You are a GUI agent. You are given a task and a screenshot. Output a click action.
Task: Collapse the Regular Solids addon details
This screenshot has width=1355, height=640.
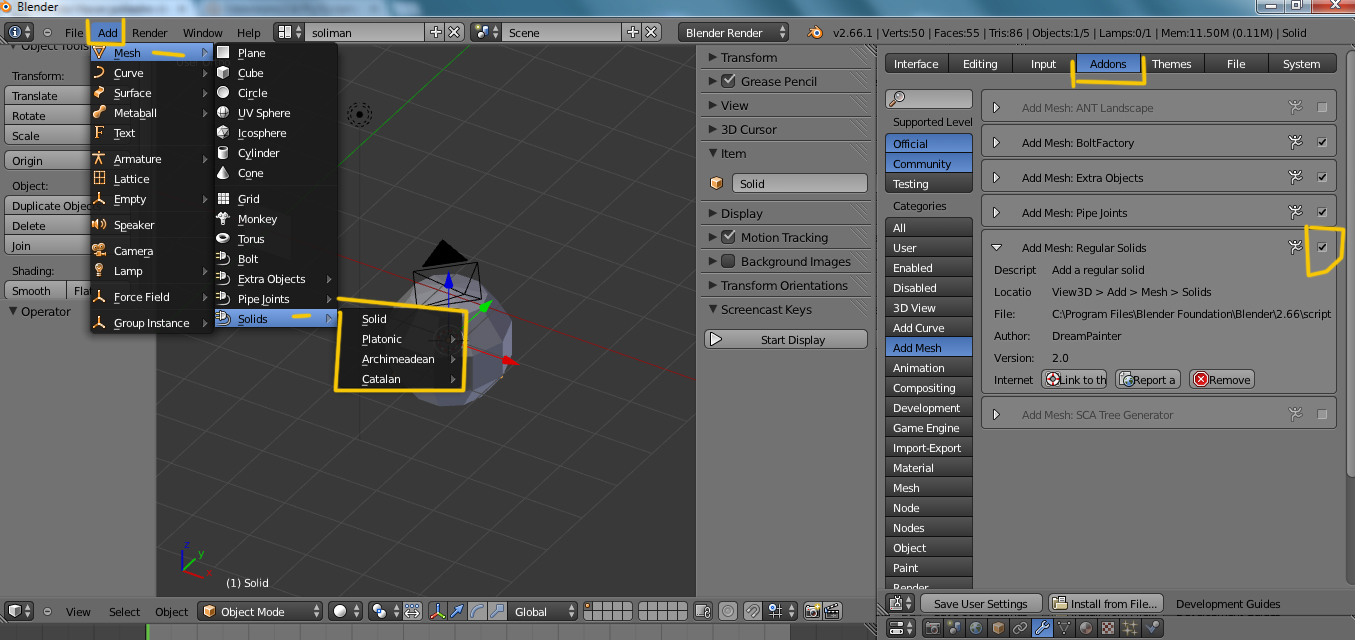997,248
